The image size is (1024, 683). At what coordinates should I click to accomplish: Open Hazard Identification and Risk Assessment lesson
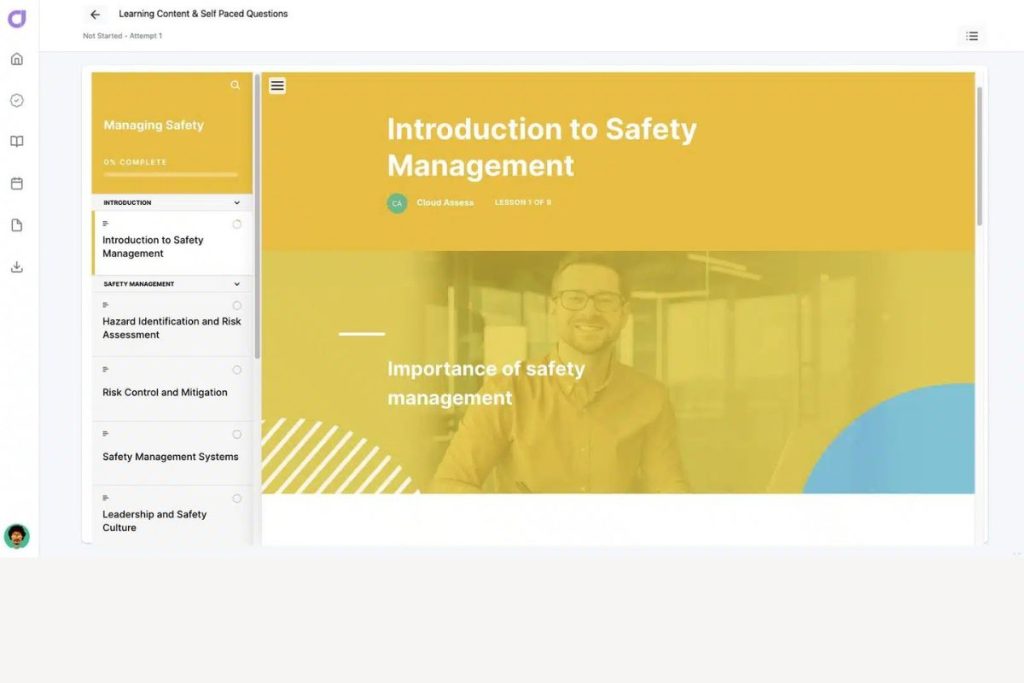172,324
